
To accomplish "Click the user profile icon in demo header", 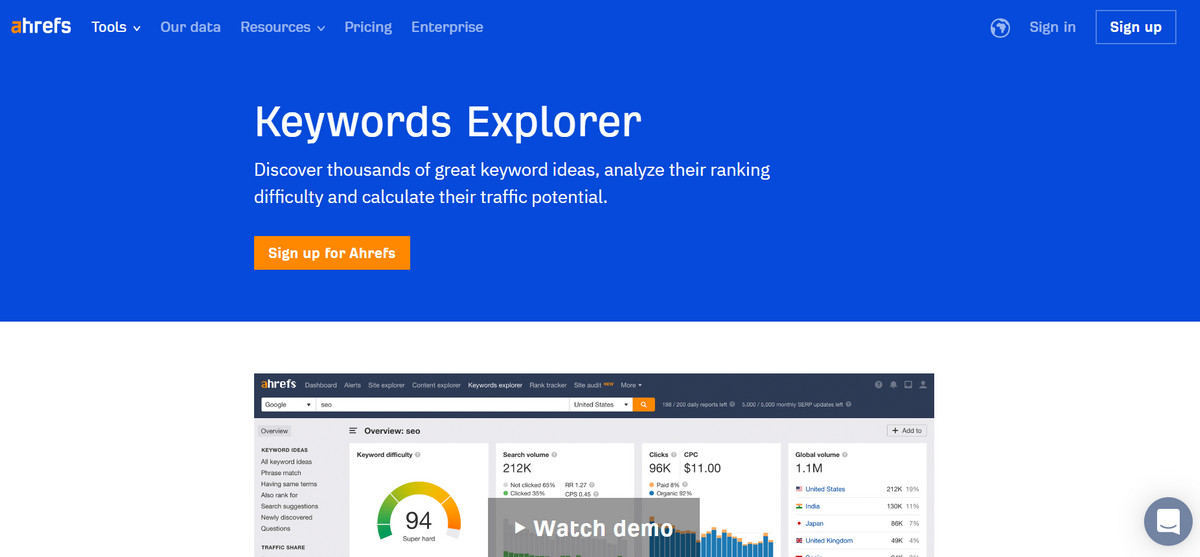I will [x=923, y=384].
